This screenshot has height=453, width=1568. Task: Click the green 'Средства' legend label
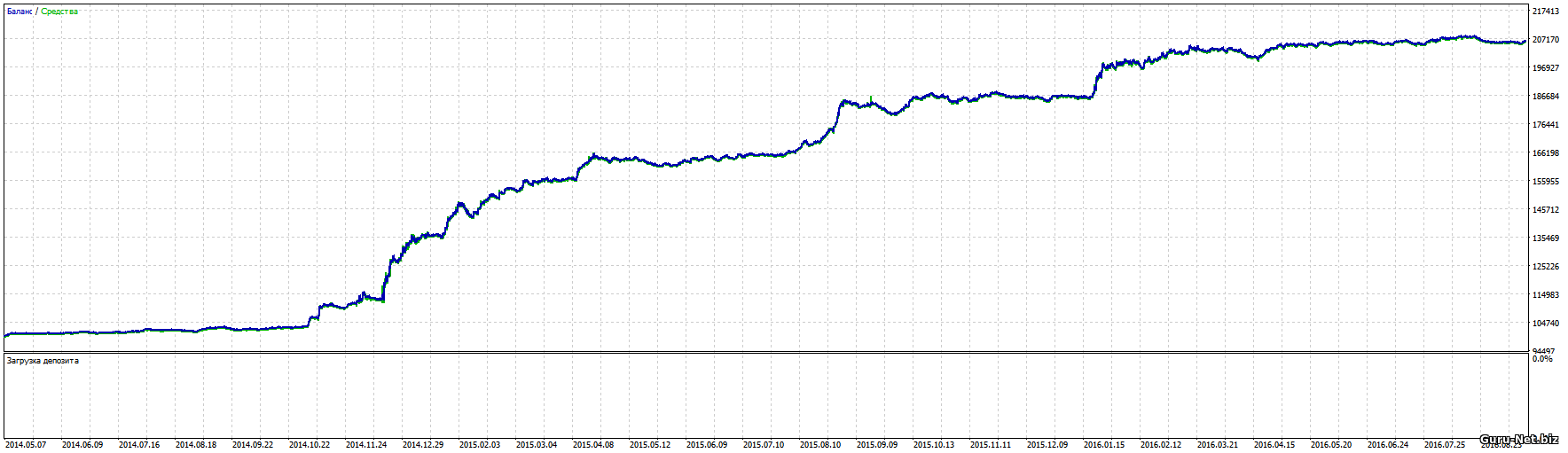(59, 12)
